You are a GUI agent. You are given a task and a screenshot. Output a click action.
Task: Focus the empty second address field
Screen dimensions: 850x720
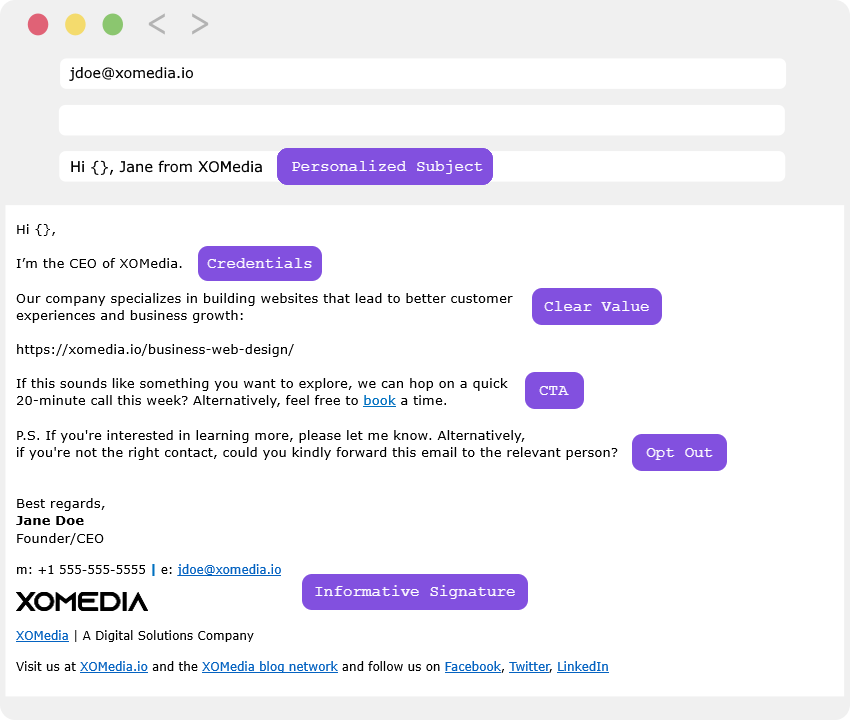point(422,120)
